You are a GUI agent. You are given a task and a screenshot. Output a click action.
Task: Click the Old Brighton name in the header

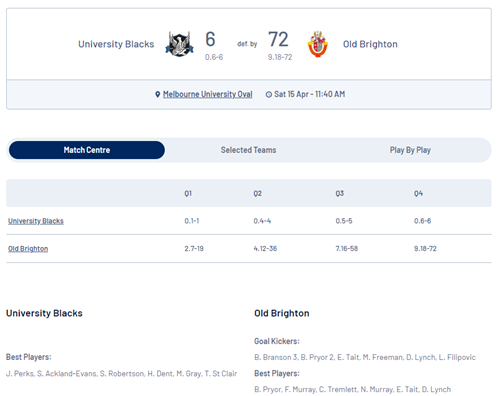click(370, 44)
